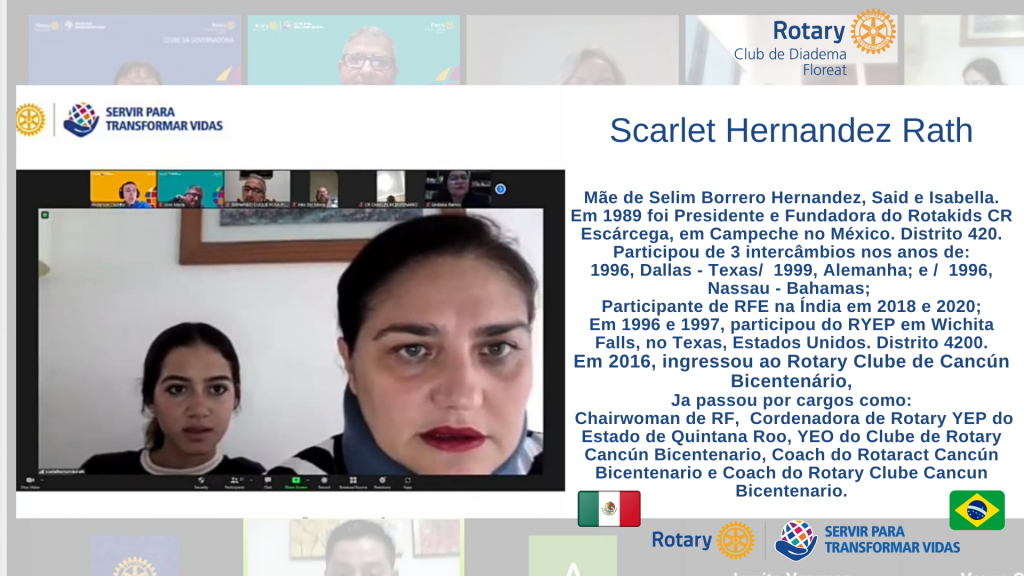Open the Reactions emoji icon
The height and width of the screenshot is (576, 1024).
382,479
